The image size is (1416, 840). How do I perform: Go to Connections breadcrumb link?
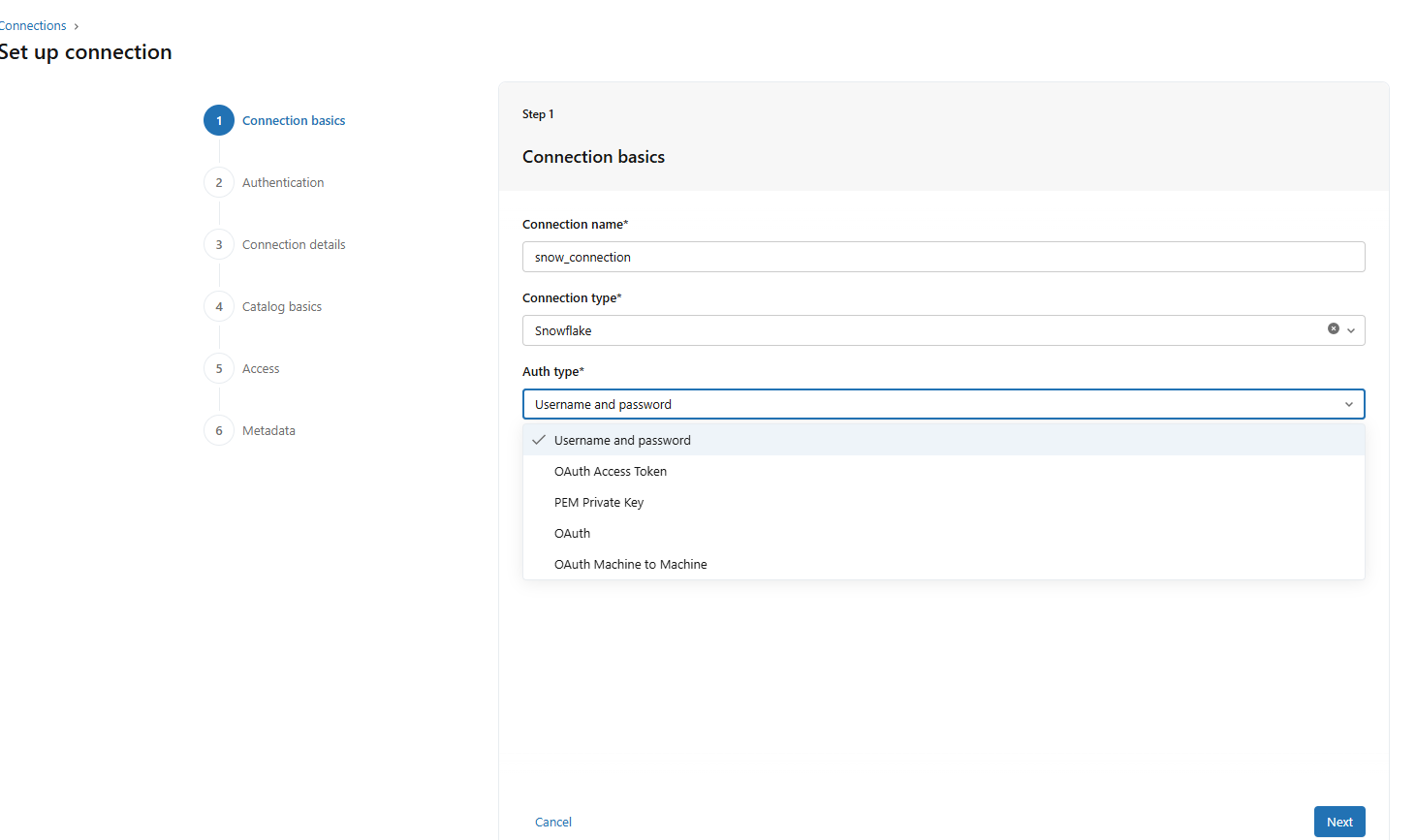coord(33,26)
